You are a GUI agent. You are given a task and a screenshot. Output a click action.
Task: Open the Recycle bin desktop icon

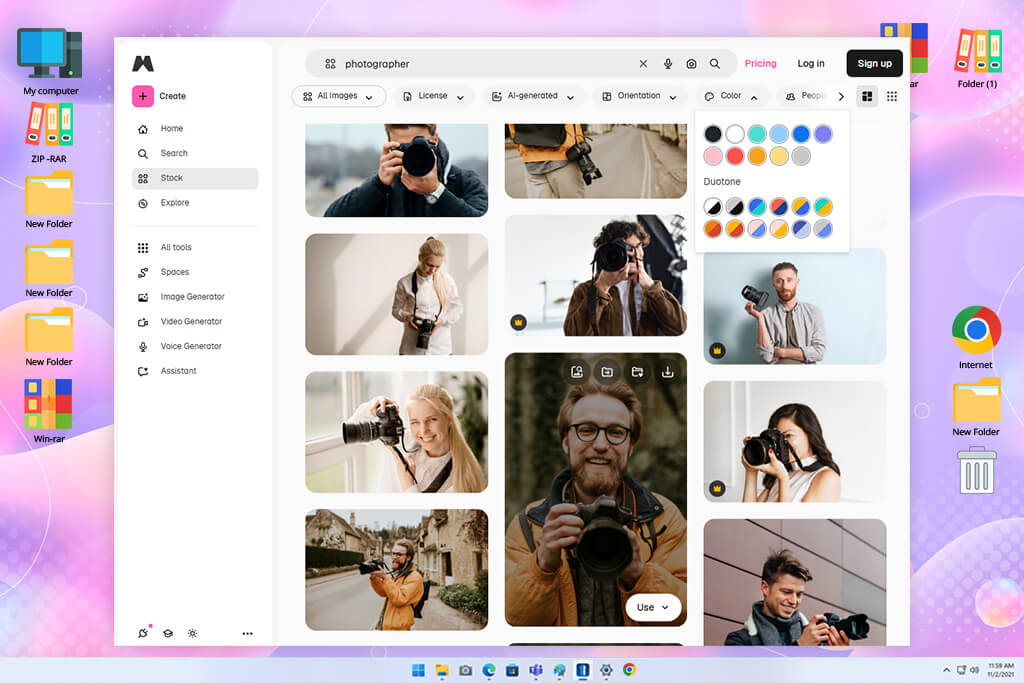tap(976, 470)
